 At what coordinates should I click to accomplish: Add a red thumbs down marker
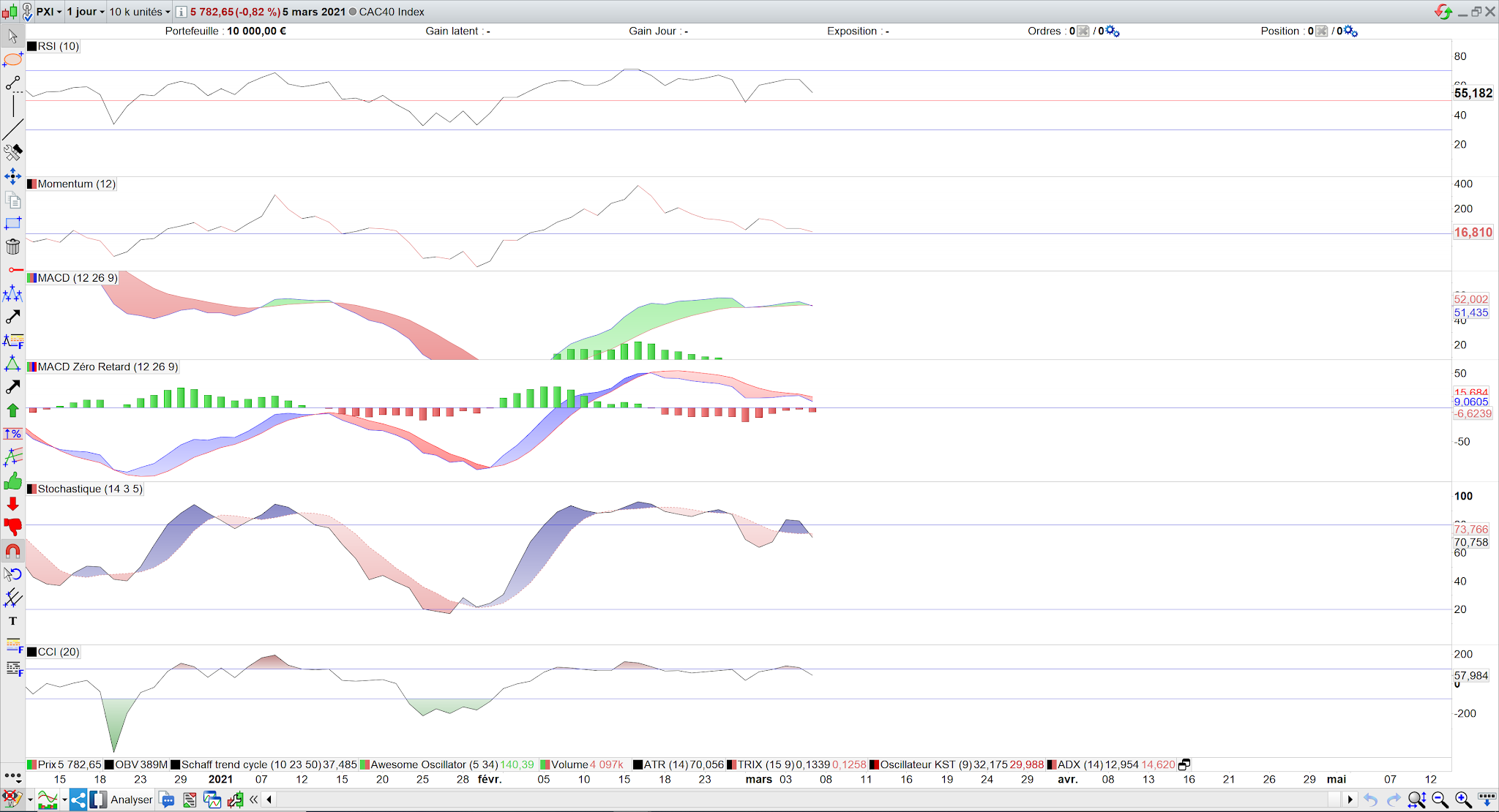point(12,527)
